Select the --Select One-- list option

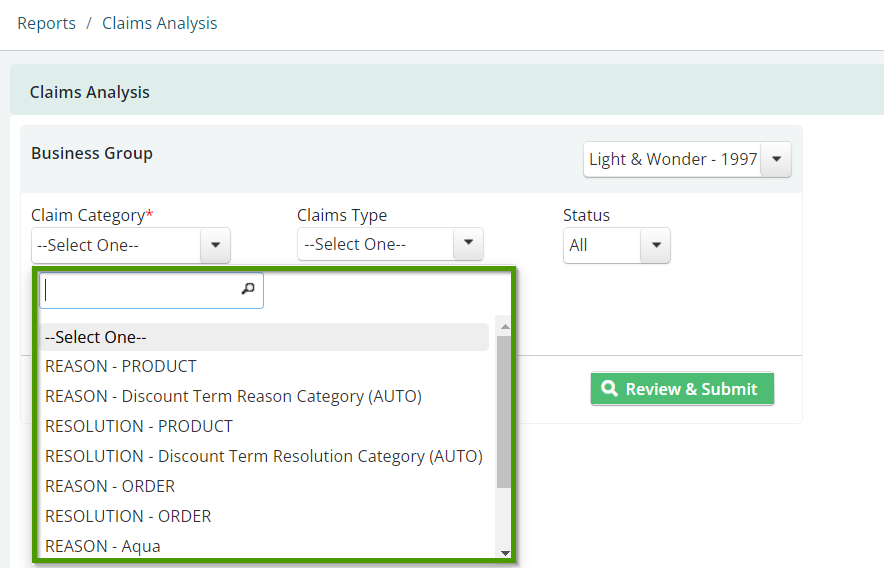coord(264,337)
